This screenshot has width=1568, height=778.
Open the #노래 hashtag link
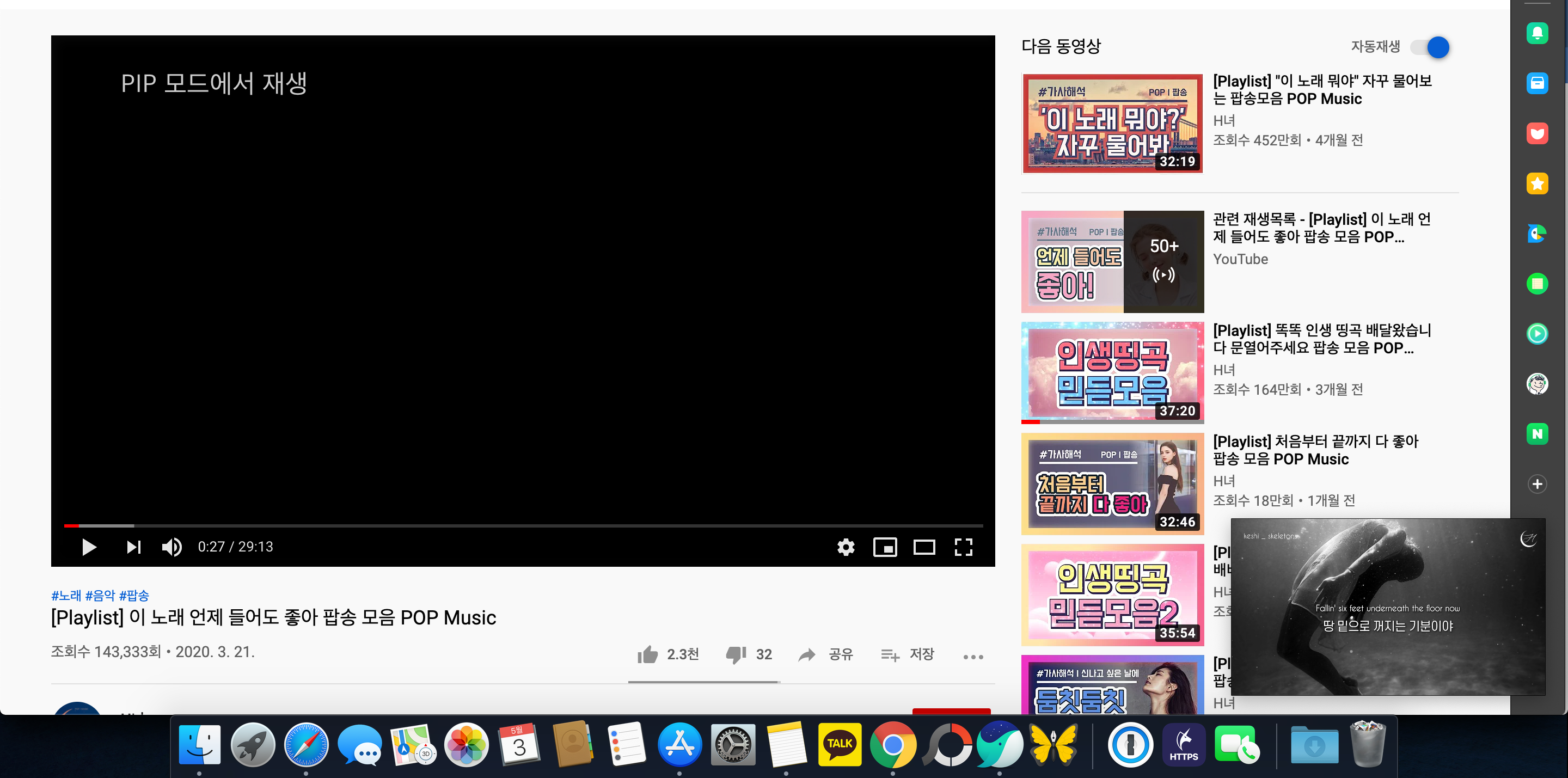tap(66, 595)
